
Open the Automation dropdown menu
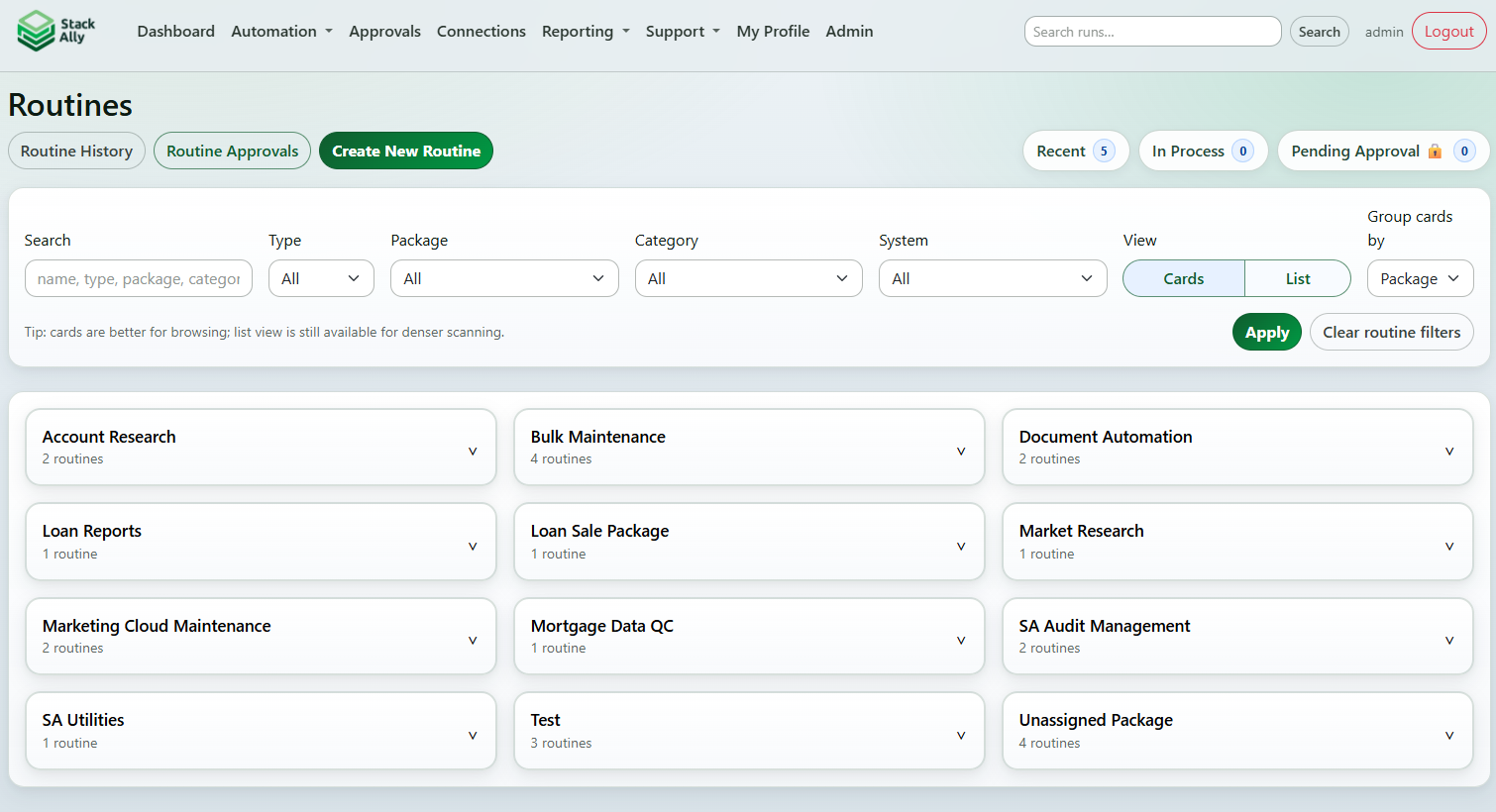coord(281,31)
